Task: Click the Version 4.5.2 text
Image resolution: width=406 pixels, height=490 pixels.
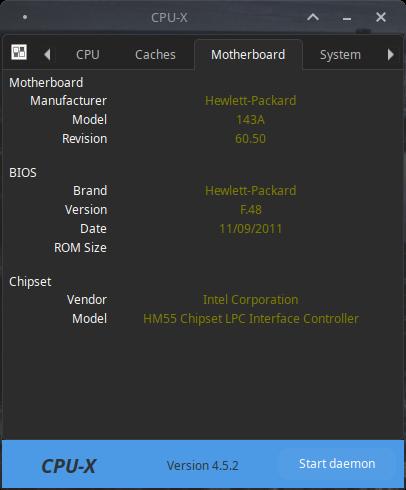Action: point(203,466)
